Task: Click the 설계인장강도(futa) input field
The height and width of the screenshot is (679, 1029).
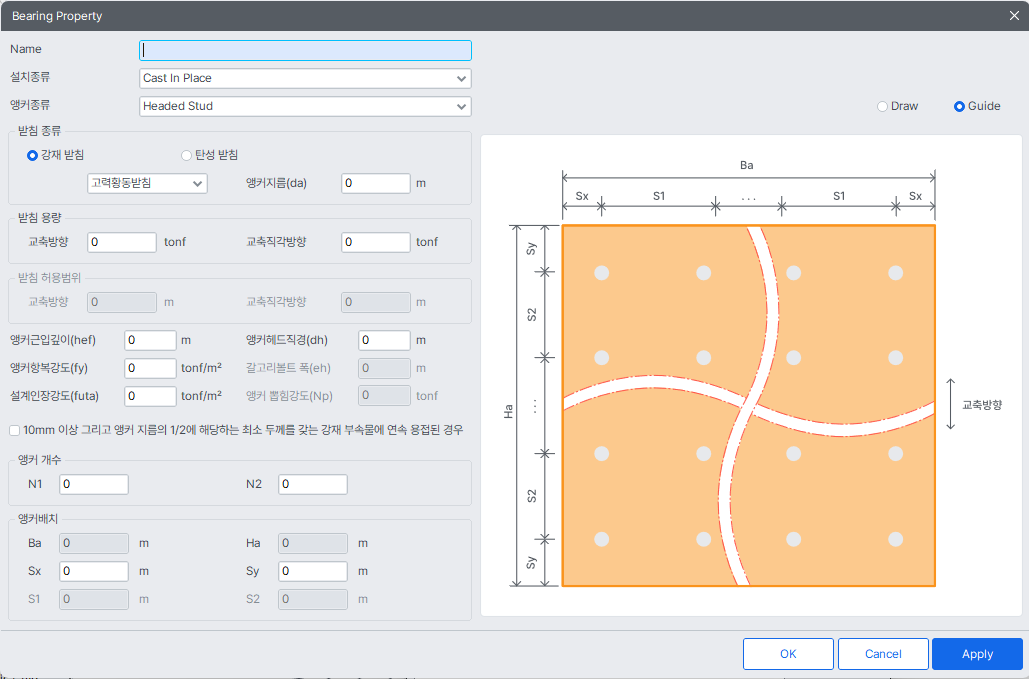Action: [150, 396]
